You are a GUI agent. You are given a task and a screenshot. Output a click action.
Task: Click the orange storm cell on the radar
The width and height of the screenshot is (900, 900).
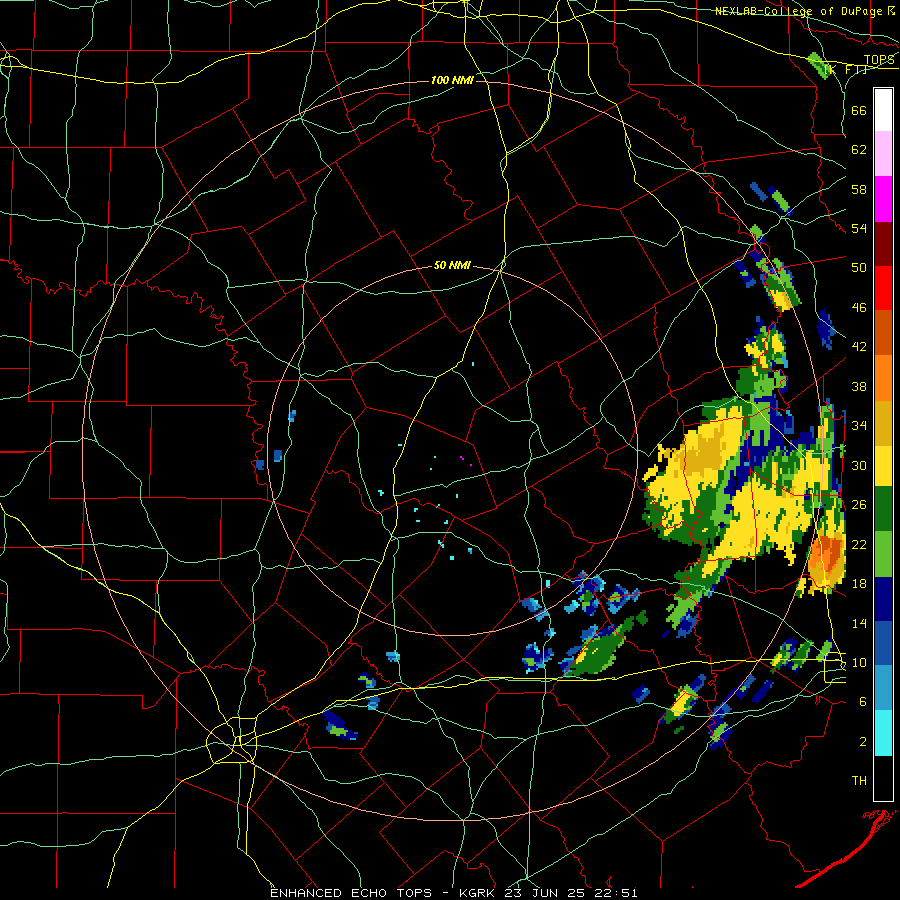(x=828, y=560)
